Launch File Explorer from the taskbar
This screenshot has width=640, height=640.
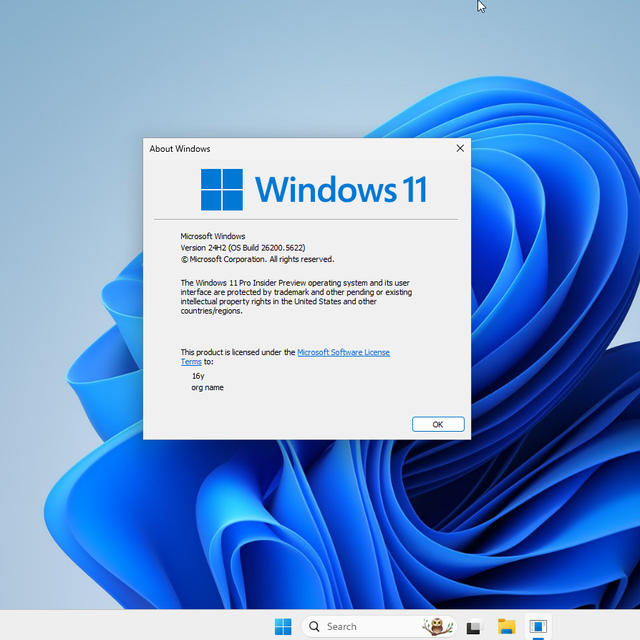tap(507, 627)
